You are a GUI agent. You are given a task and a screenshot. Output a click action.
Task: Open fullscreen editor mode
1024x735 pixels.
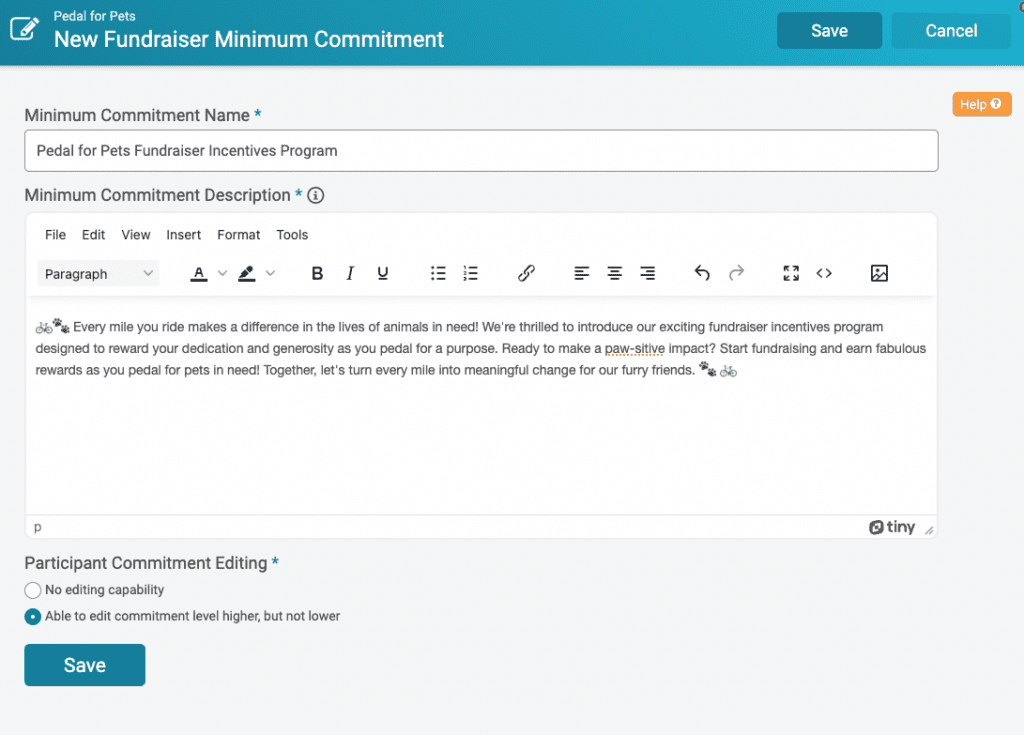(x=791, y=273)
